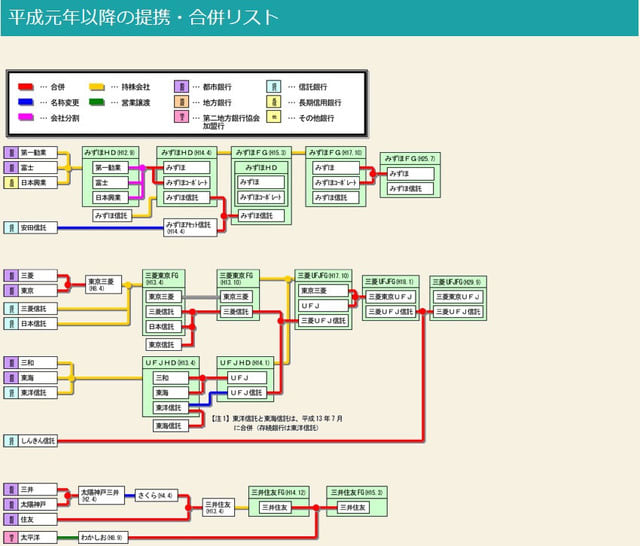This screenshot has width=640, height=546.
Task: Click the その他銀行 legend icon
Action: coord(275,118)
